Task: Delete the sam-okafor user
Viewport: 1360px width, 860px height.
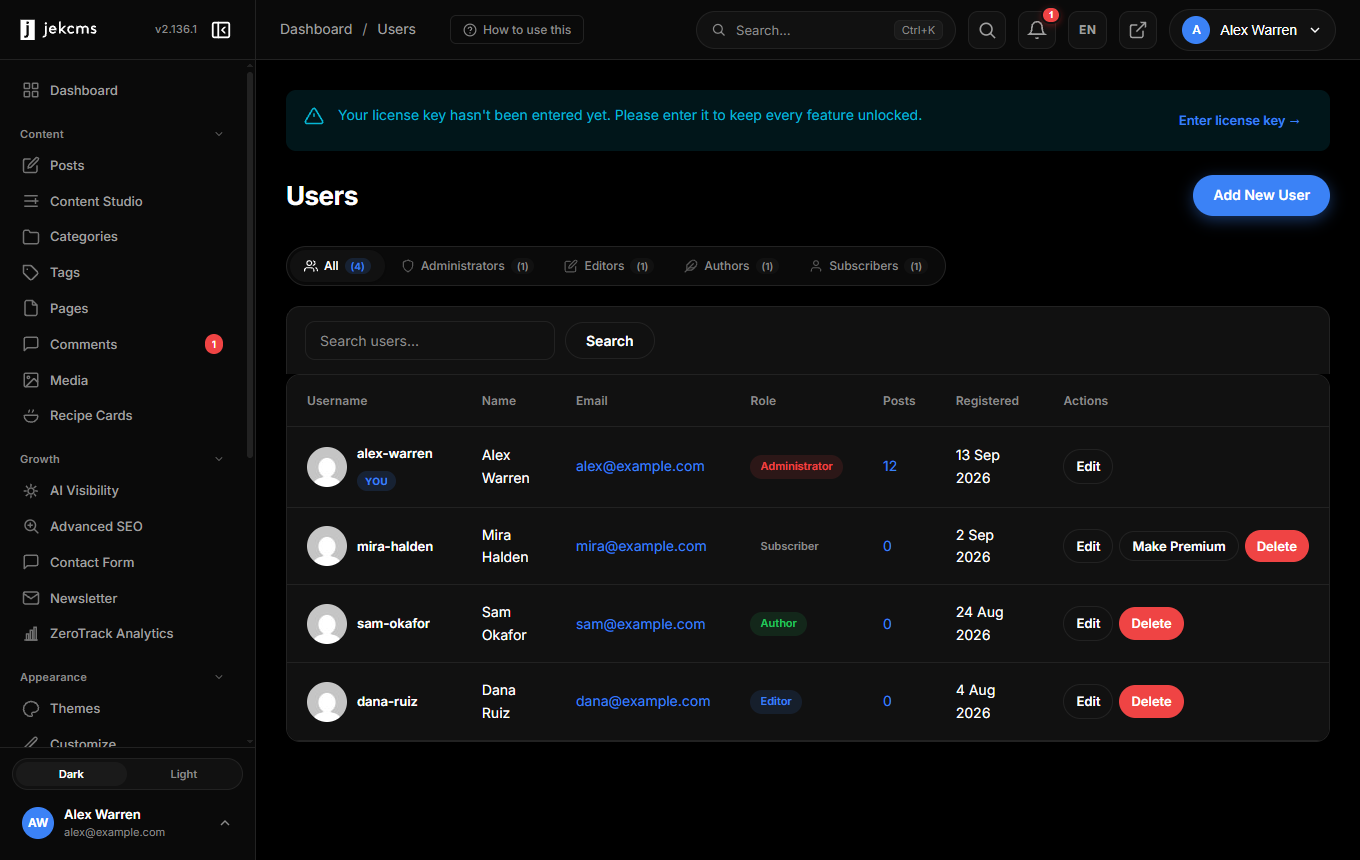Action: click(x=1151, y=624)
